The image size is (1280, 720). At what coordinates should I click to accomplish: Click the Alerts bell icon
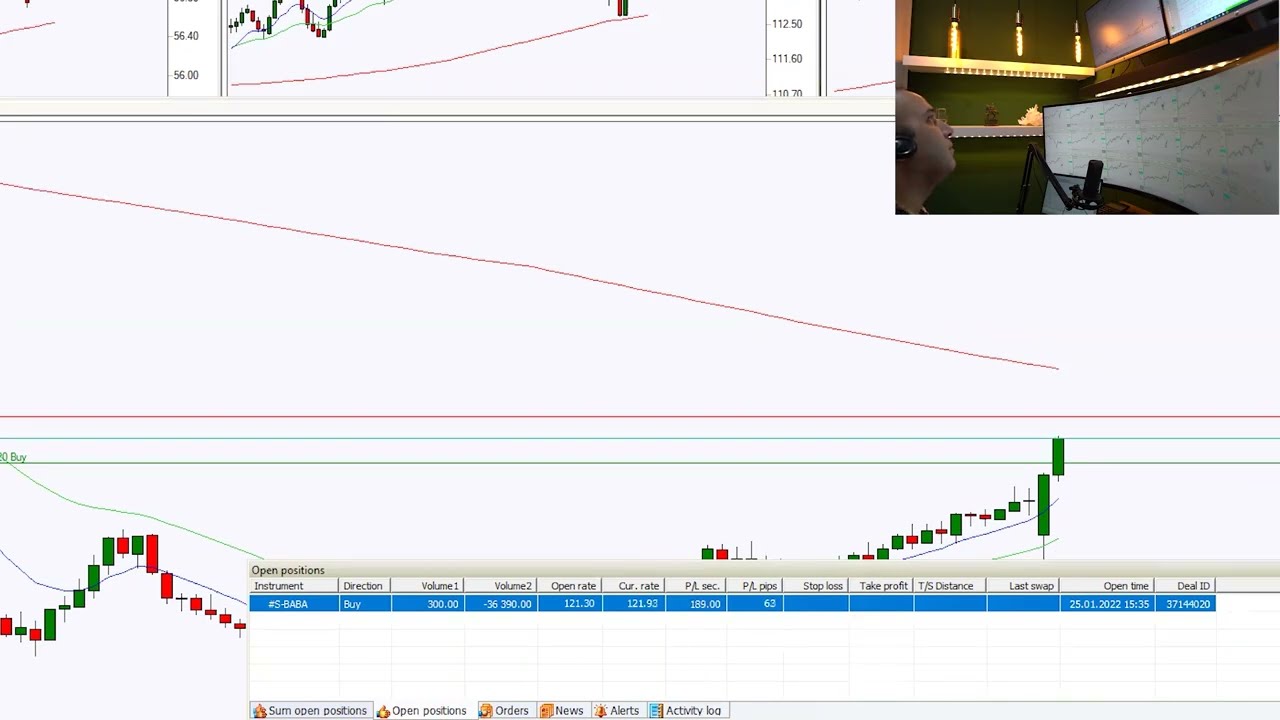(602, 711)
